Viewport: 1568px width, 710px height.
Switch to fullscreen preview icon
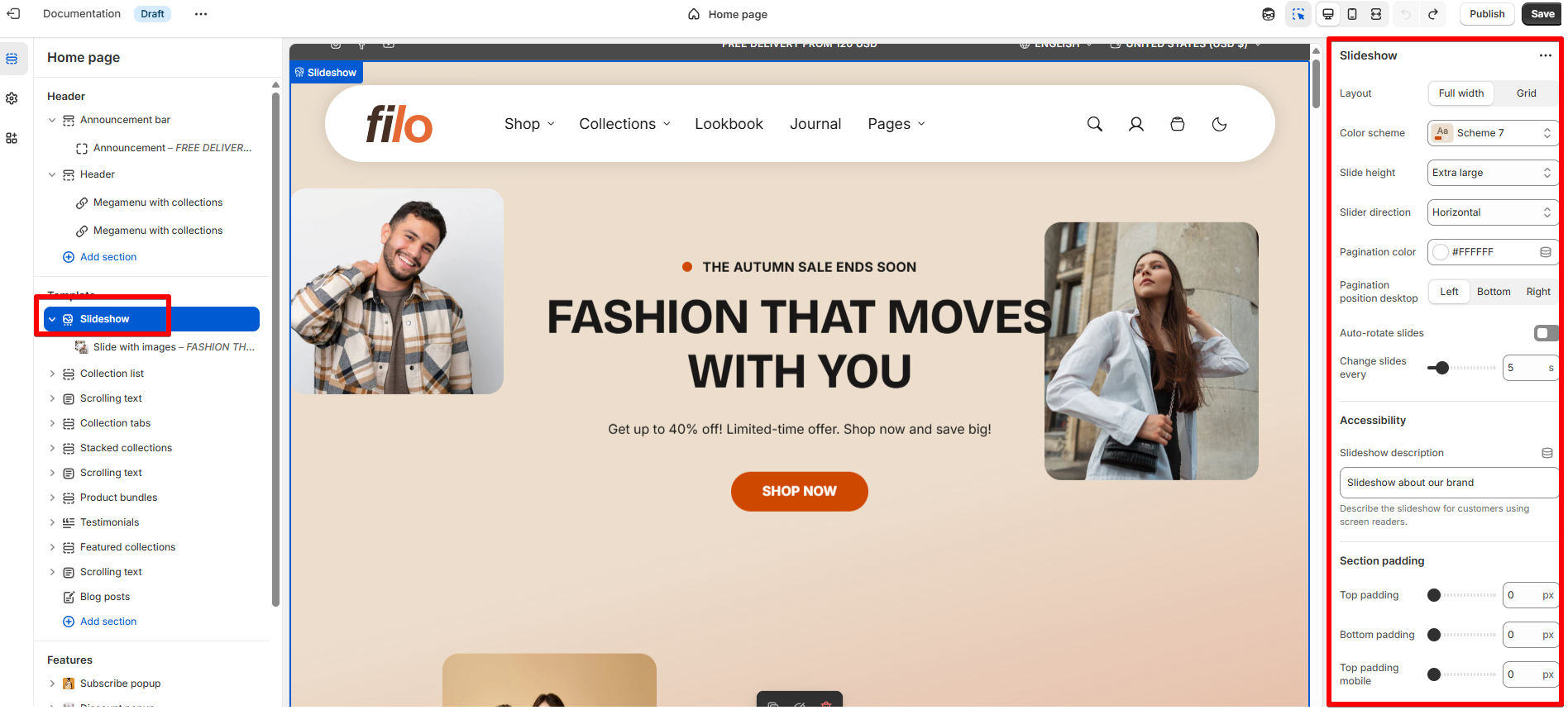(1376, 14)
